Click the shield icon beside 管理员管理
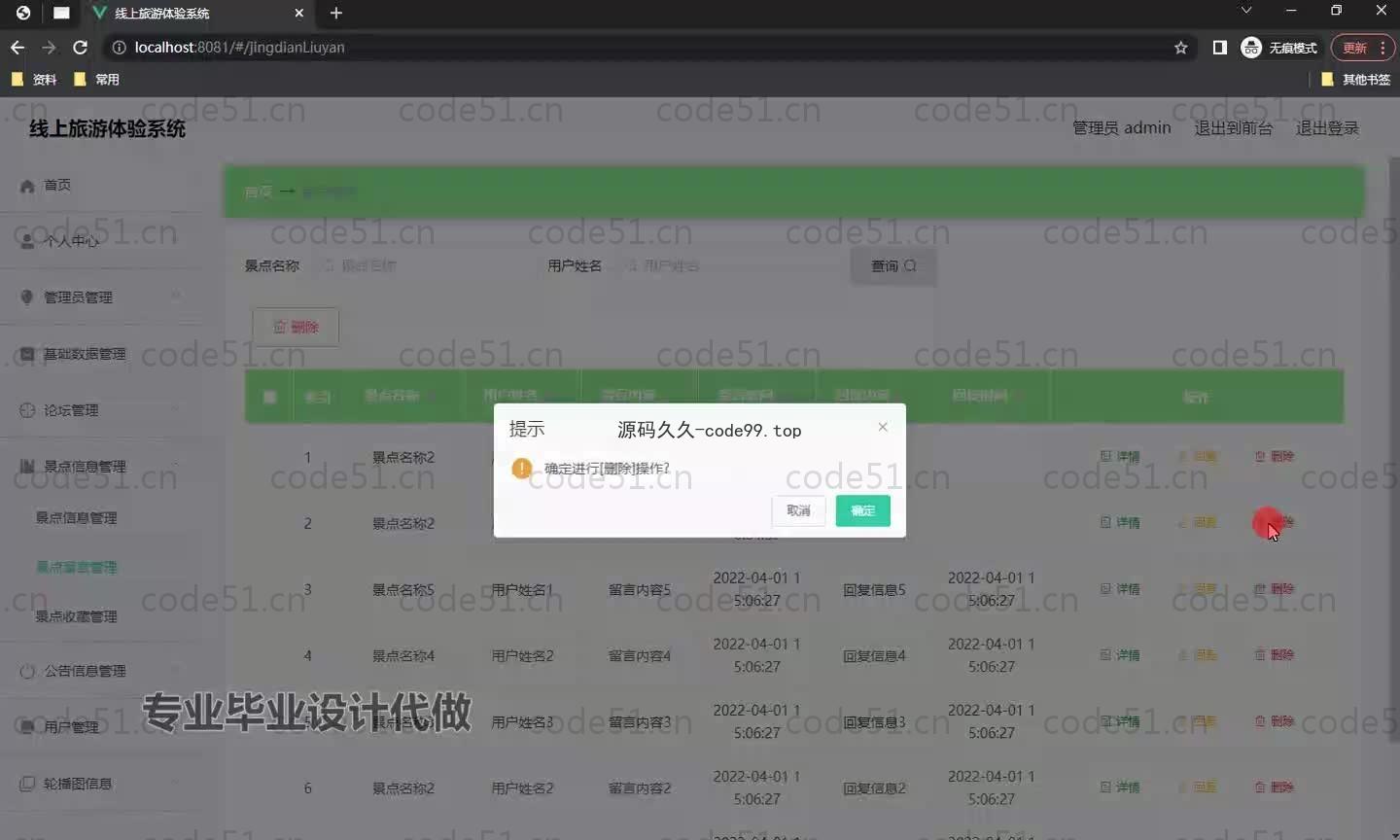The height and width of the screenshot is (840, 1400). tap(27, 297)
